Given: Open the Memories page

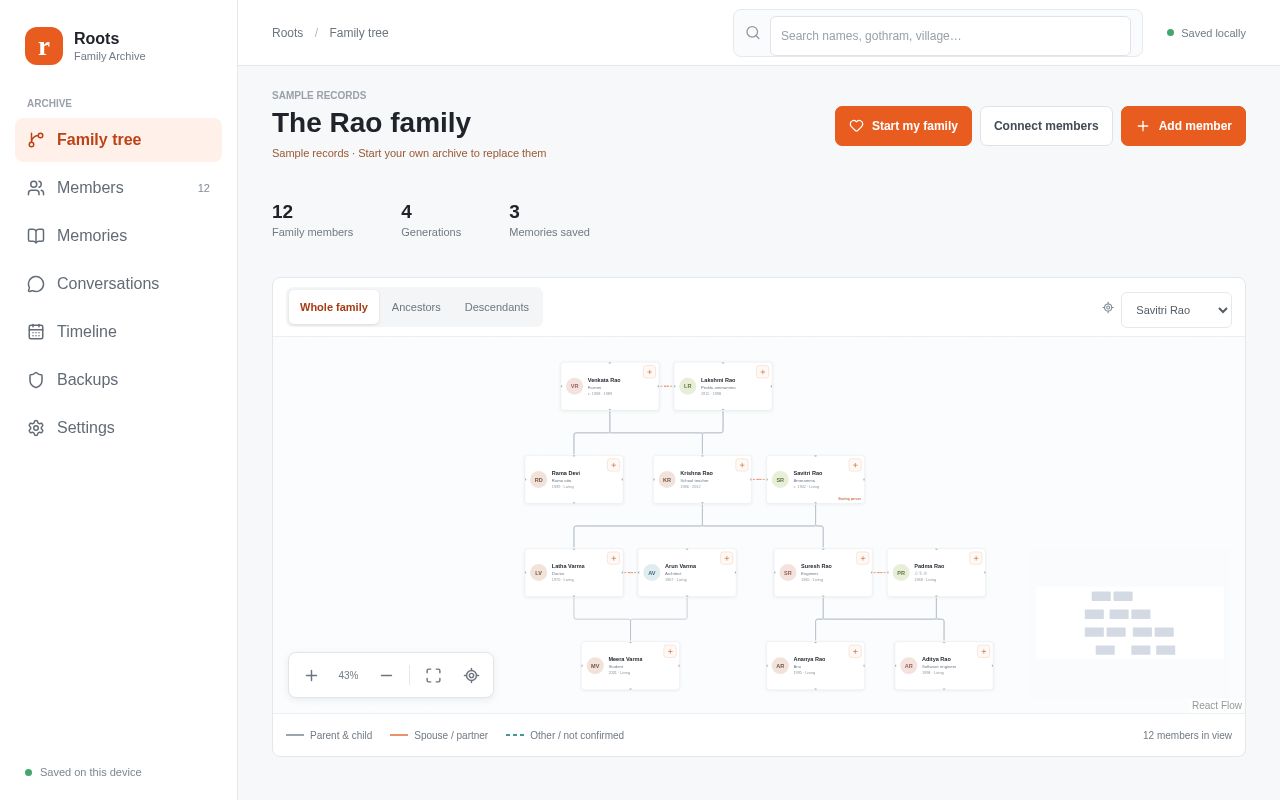Looking at the screenshot, I should tap(118, 236).
